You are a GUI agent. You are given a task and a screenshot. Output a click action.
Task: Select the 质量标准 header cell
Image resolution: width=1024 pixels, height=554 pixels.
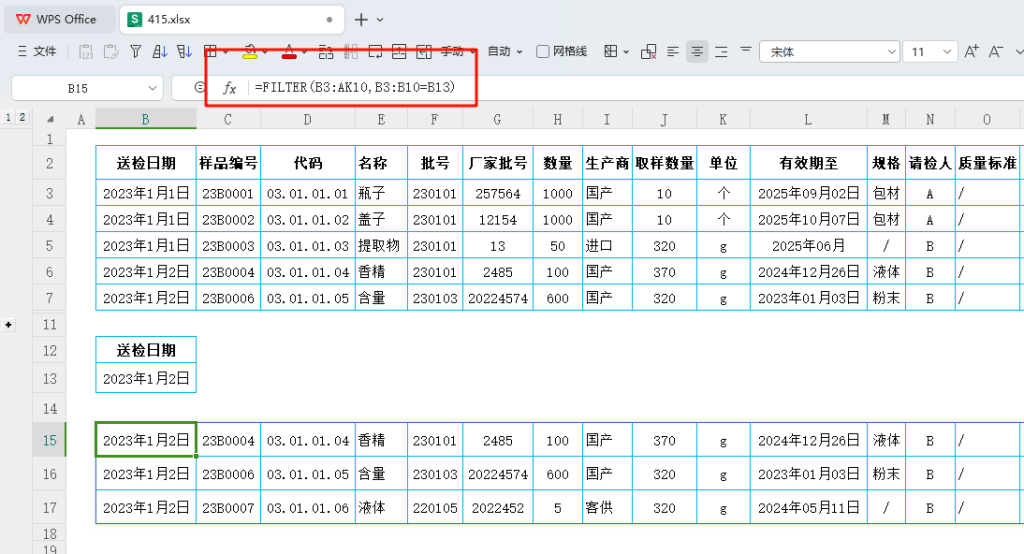pyautogui.click(x=987, y=163)
